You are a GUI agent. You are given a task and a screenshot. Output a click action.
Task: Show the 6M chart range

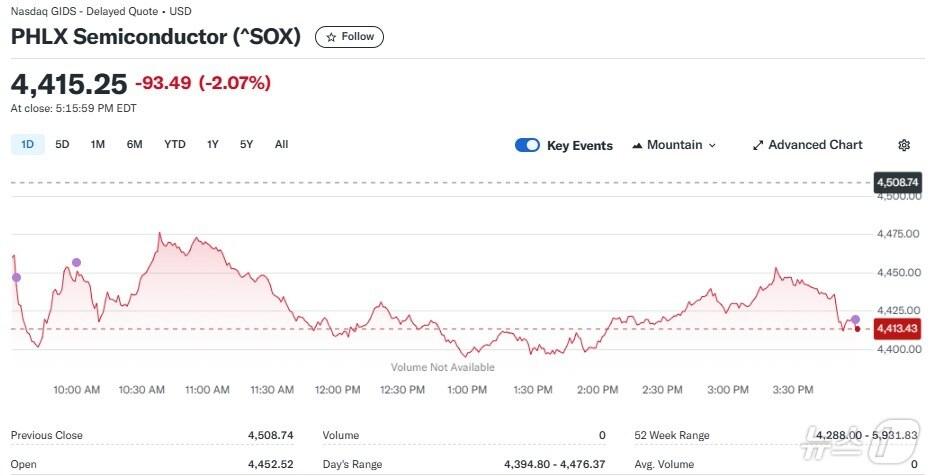click(134, 144)
